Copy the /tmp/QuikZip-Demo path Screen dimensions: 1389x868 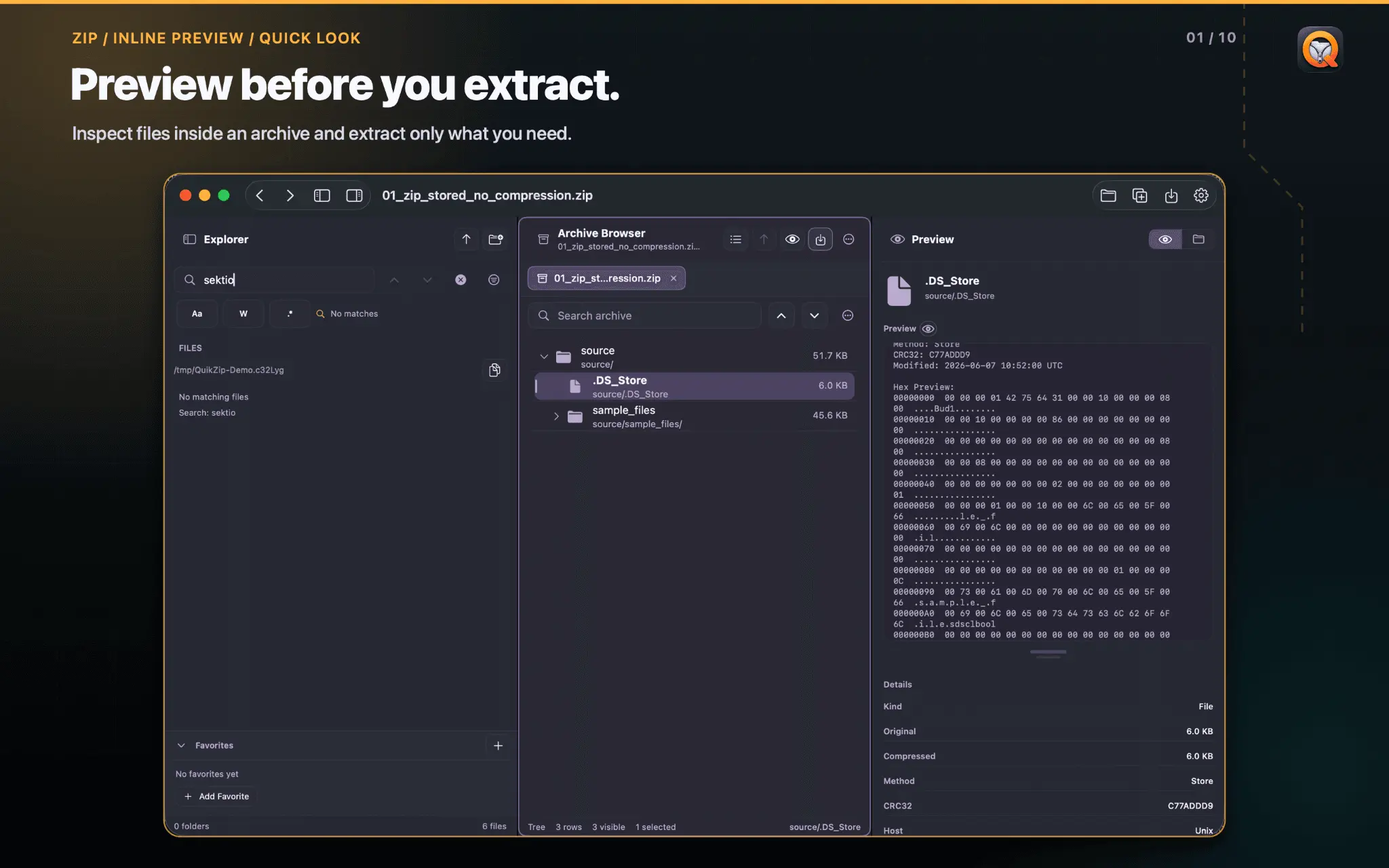494,370
